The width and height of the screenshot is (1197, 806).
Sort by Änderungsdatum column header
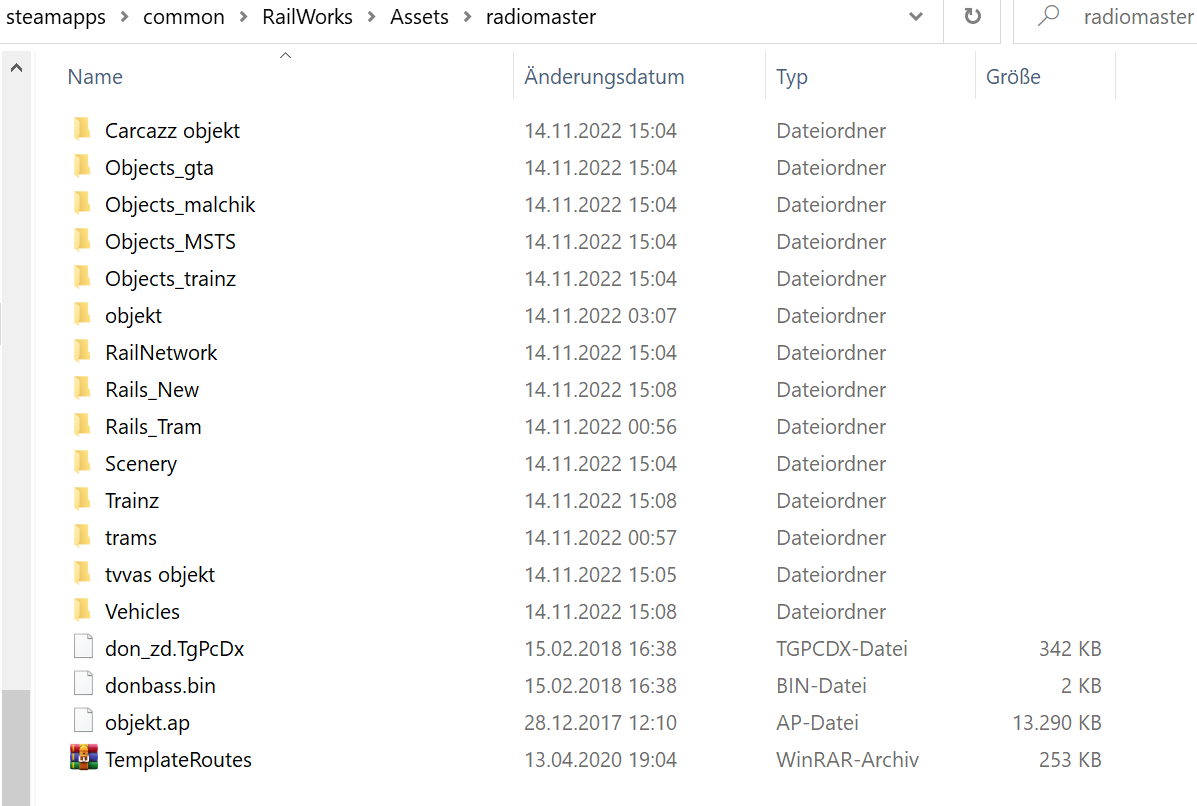point(604,76)
